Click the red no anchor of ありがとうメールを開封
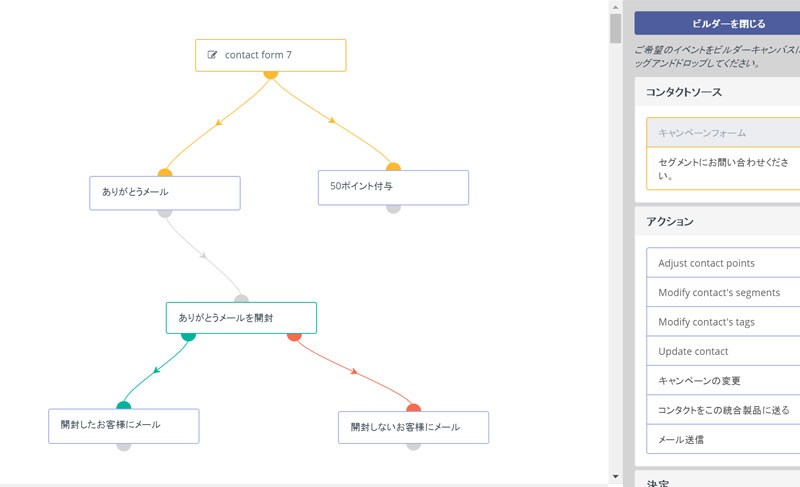Screen dimensions: 800x487 point(294,337)
